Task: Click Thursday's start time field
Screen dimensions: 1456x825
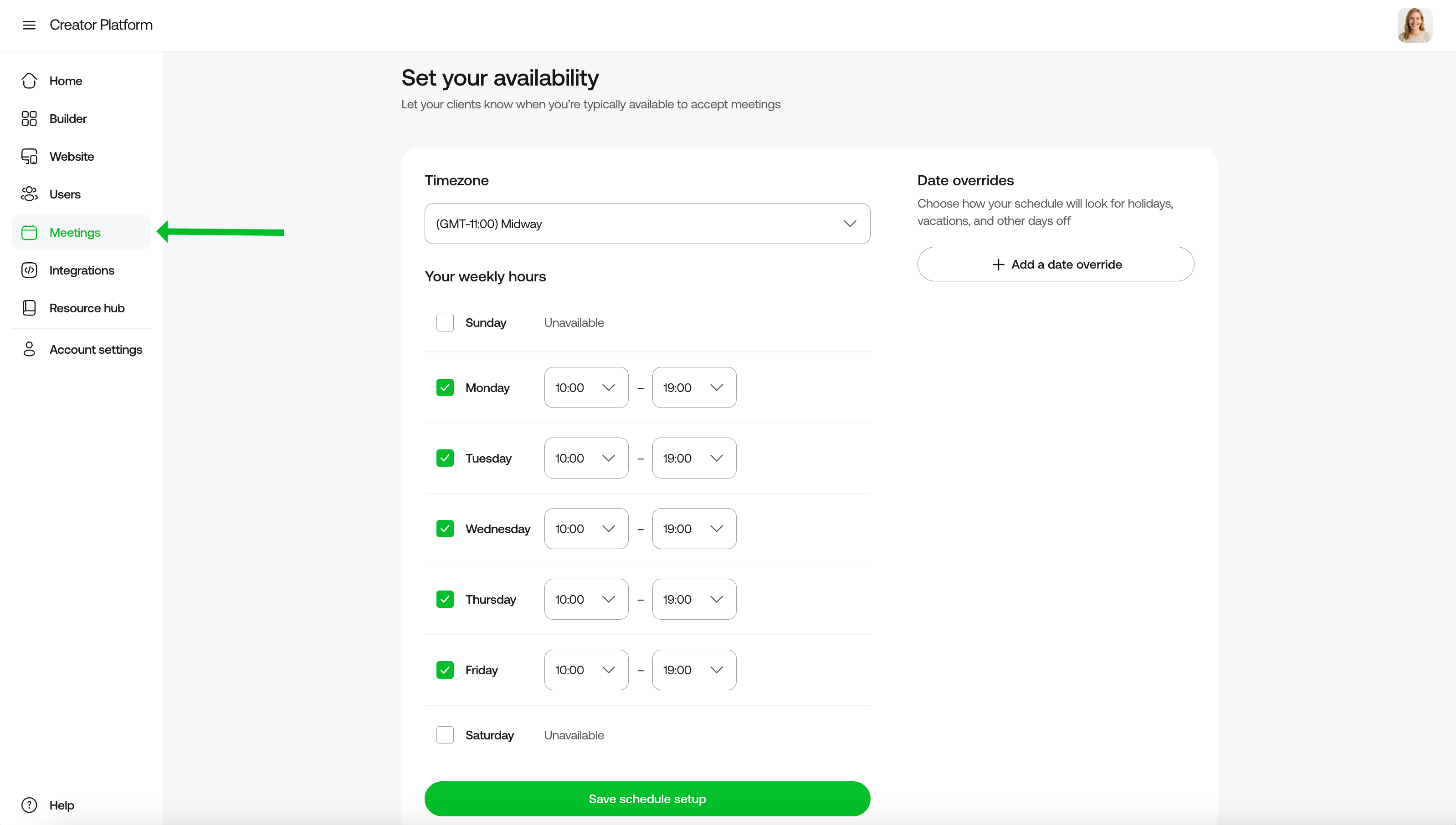Action: coord(586,599)
